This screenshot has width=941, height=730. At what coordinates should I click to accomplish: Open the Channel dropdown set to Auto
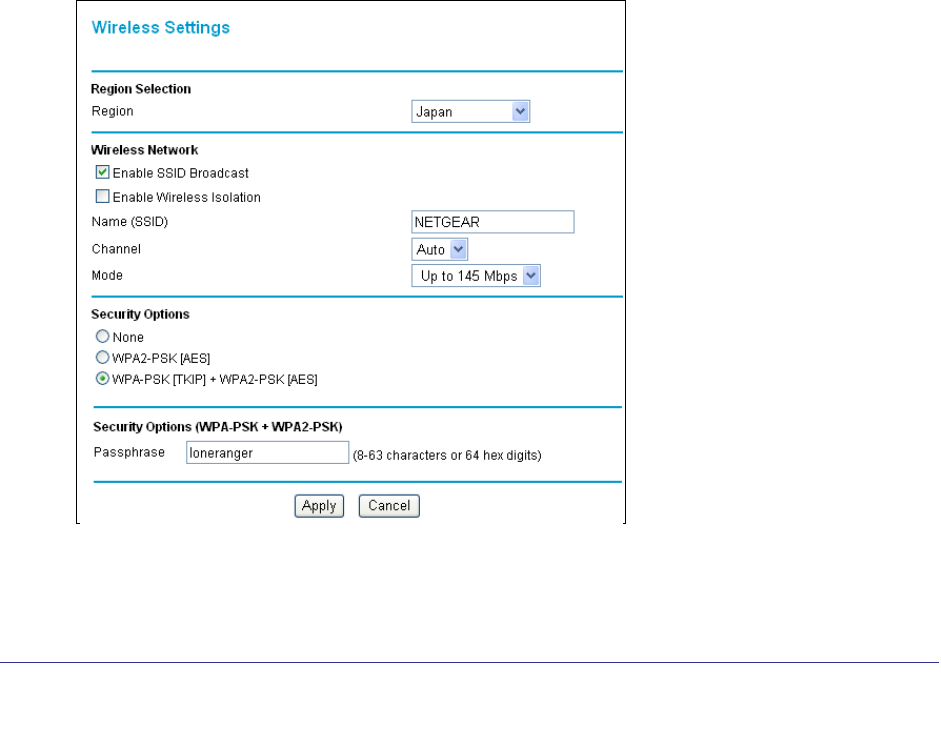pos(439,249)
